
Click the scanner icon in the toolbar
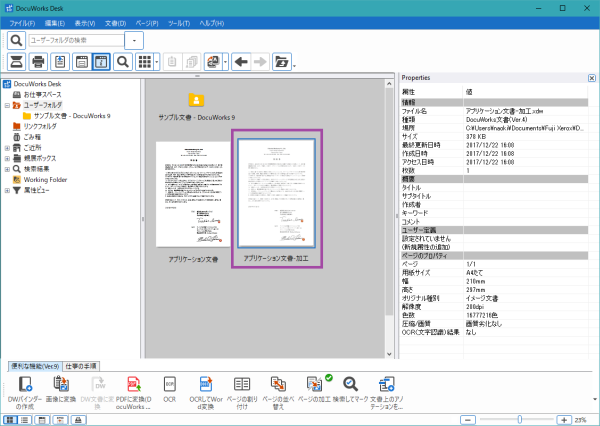[17, 62]
